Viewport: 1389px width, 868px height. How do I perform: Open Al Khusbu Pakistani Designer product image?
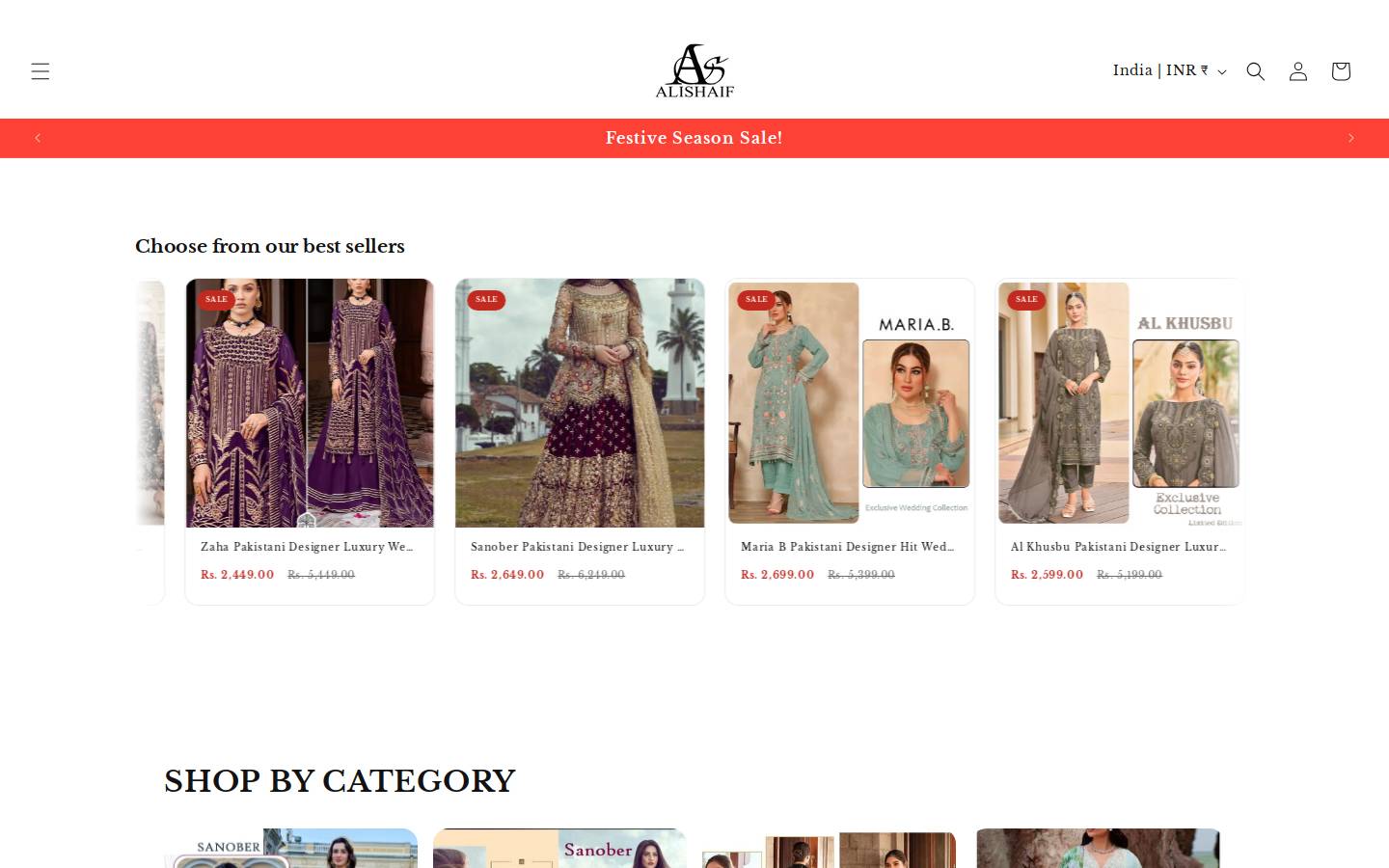[x=1120, y=403]
